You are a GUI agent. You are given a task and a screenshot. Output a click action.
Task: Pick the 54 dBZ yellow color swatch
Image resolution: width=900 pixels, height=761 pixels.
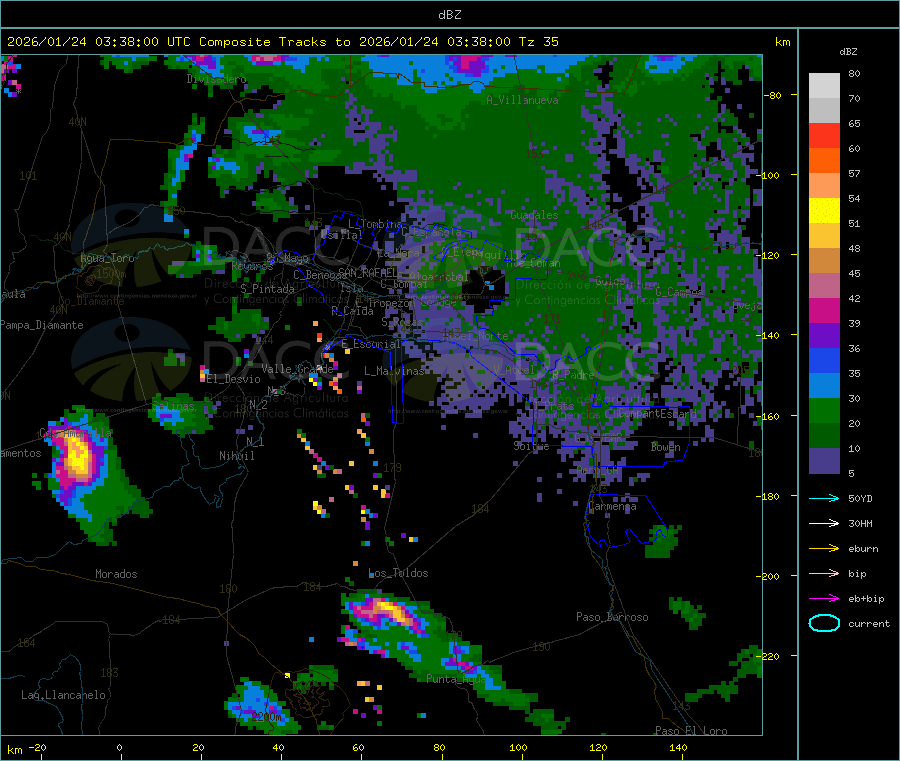click(x=824, y=211)
